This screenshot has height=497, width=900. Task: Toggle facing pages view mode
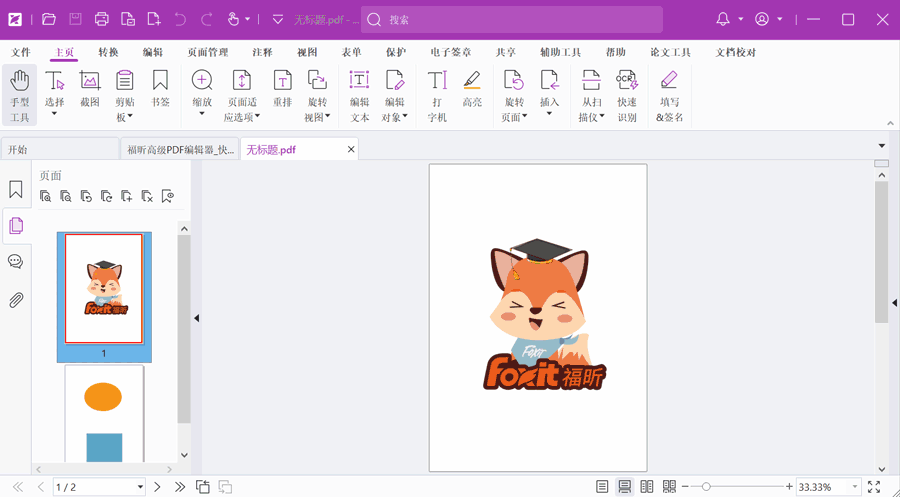[647, 487]
